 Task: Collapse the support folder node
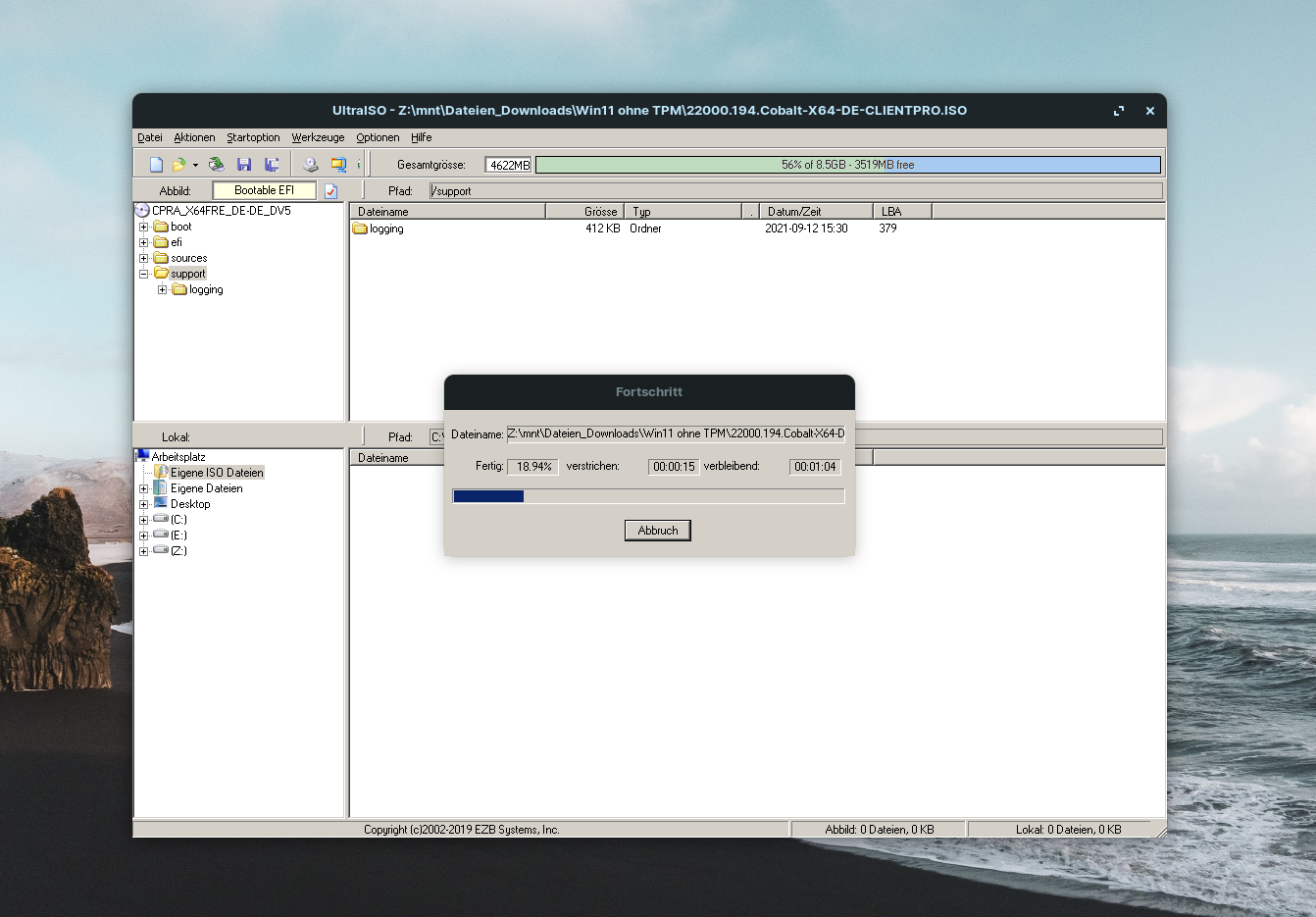coord(143,274)
